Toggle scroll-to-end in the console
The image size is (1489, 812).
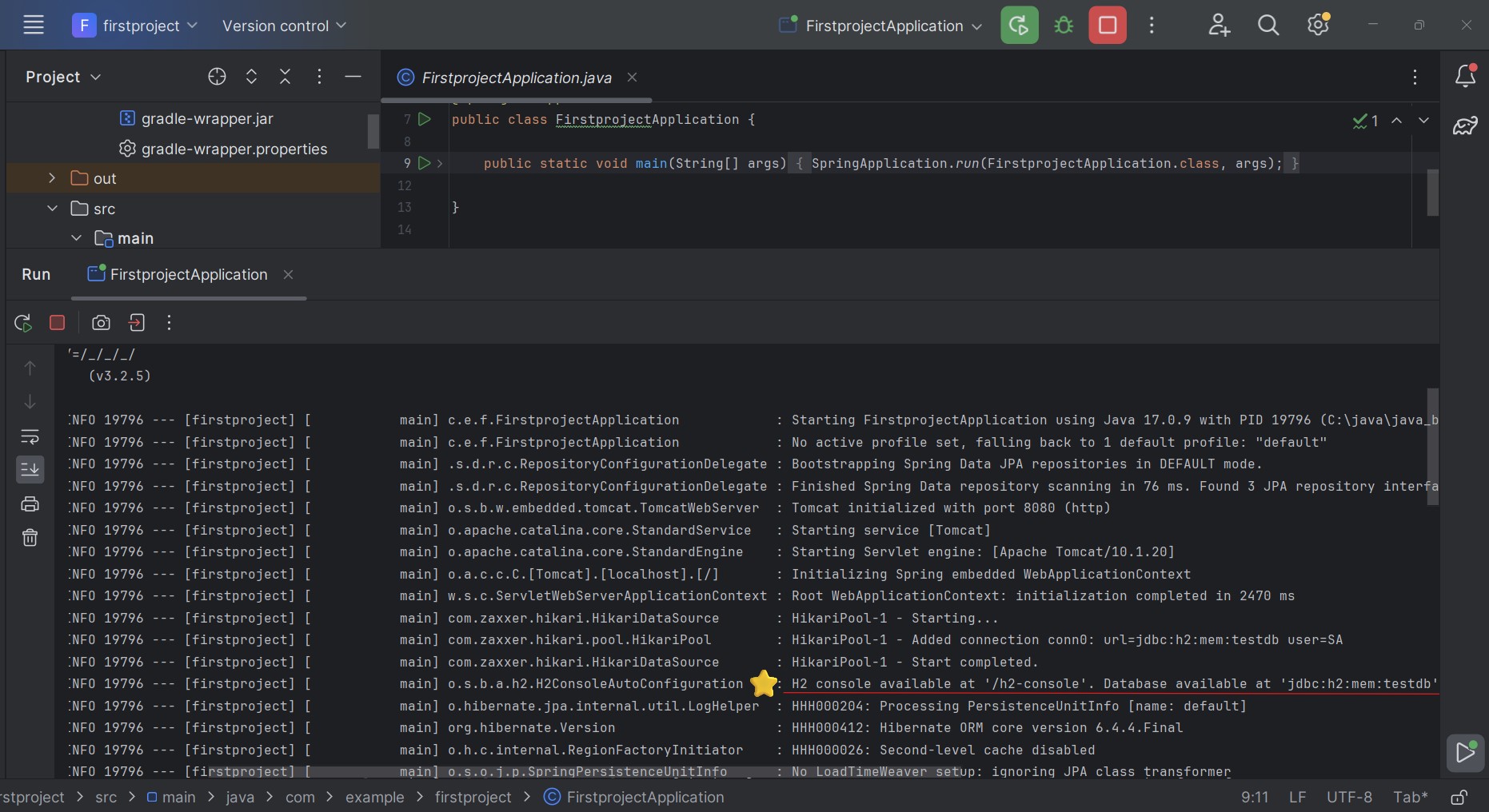30,470
